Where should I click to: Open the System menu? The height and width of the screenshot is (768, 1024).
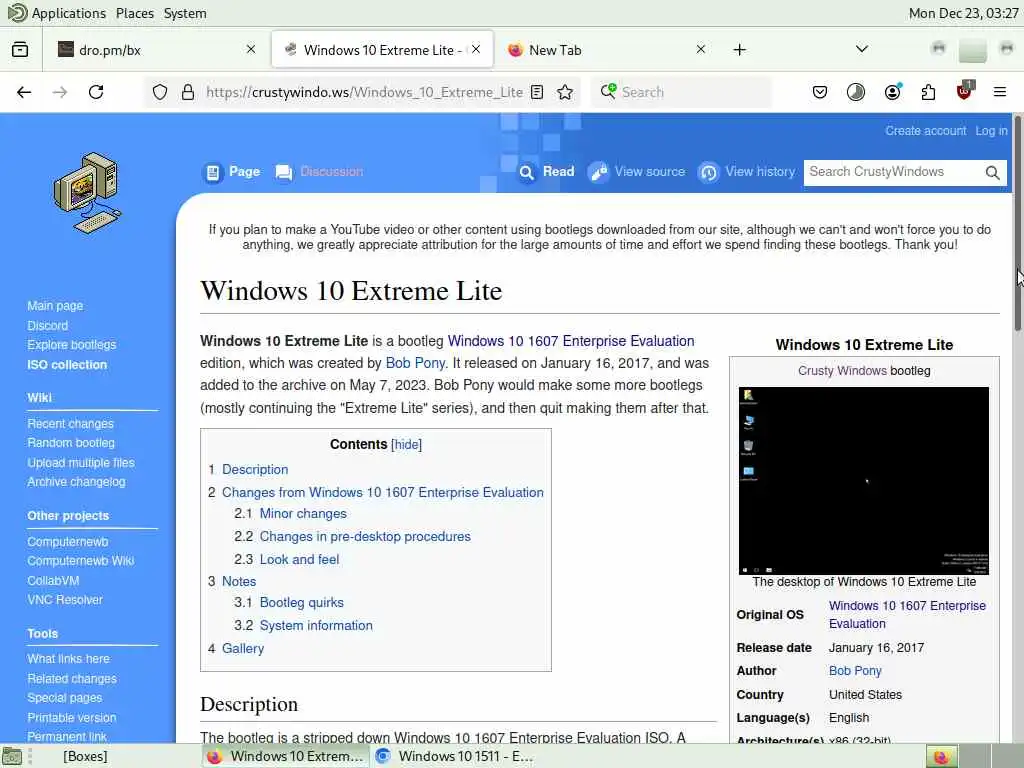[185, 13]
